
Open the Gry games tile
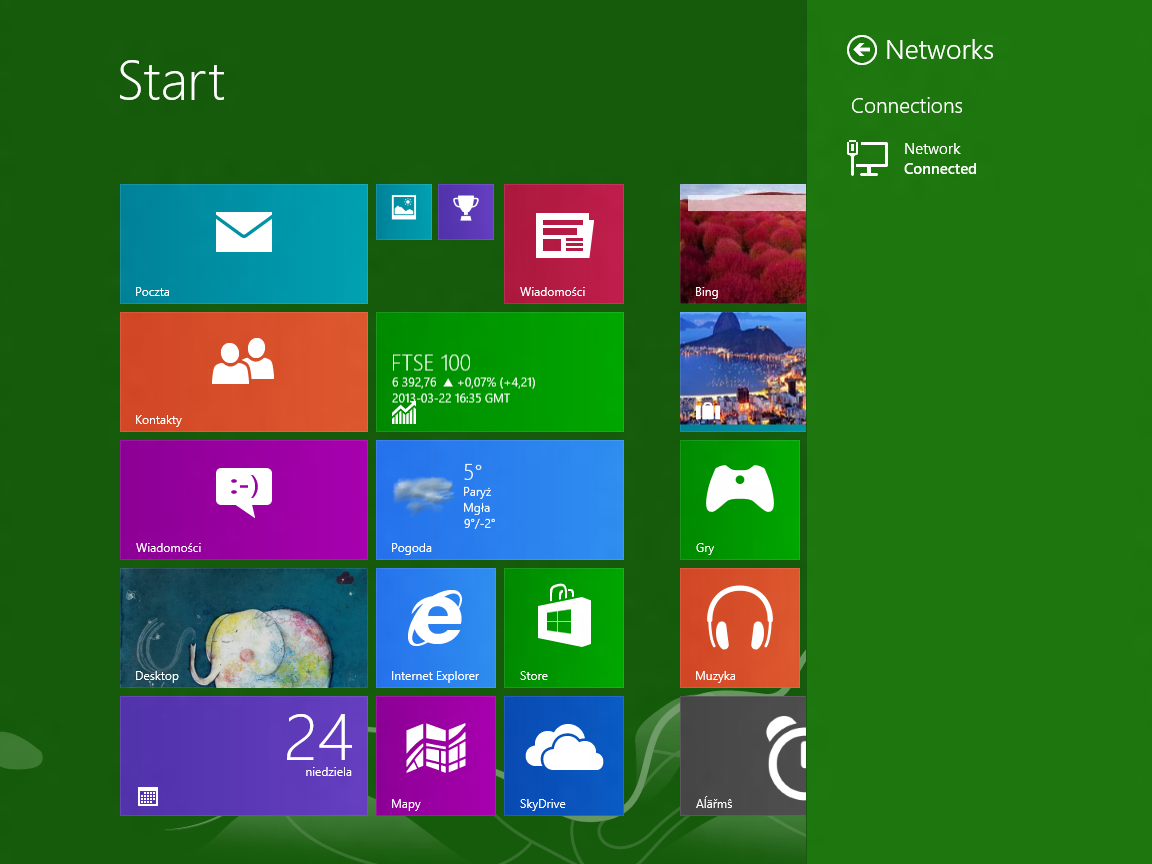coord(740,500)
